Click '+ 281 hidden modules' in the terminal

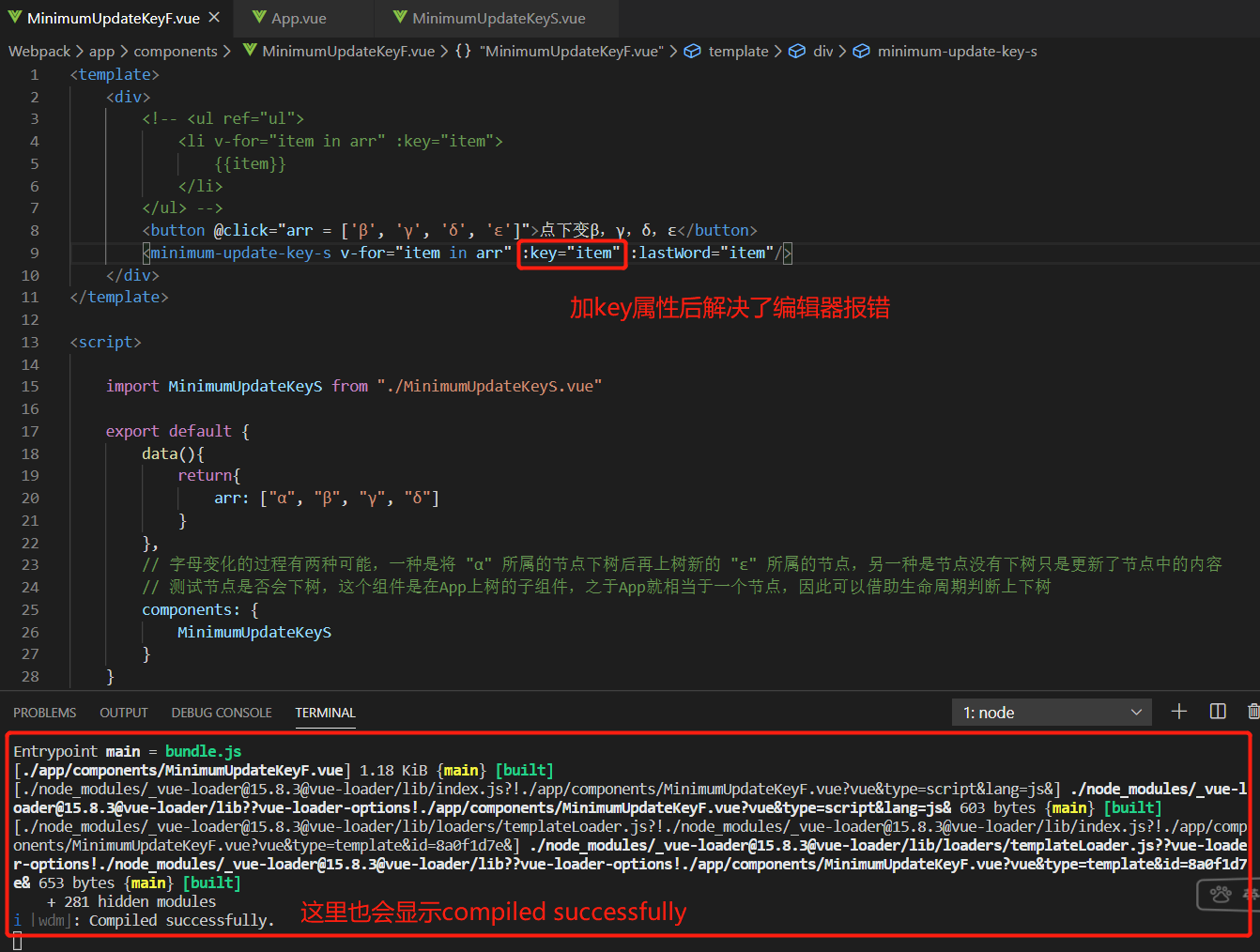pyautogui.click(x=131, y=901)
